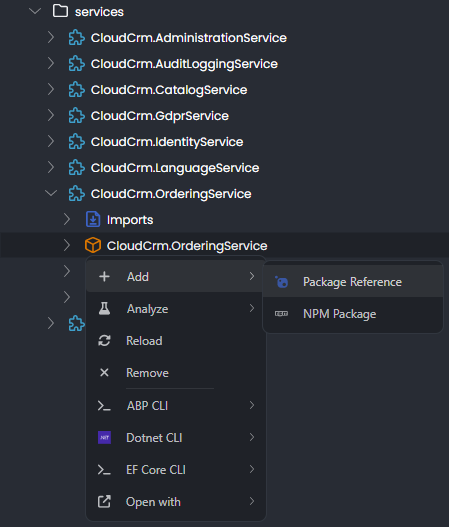Click the Dotnet CLI purple .NET icon
Screen dimensions: 449x527
coord(105,437)
